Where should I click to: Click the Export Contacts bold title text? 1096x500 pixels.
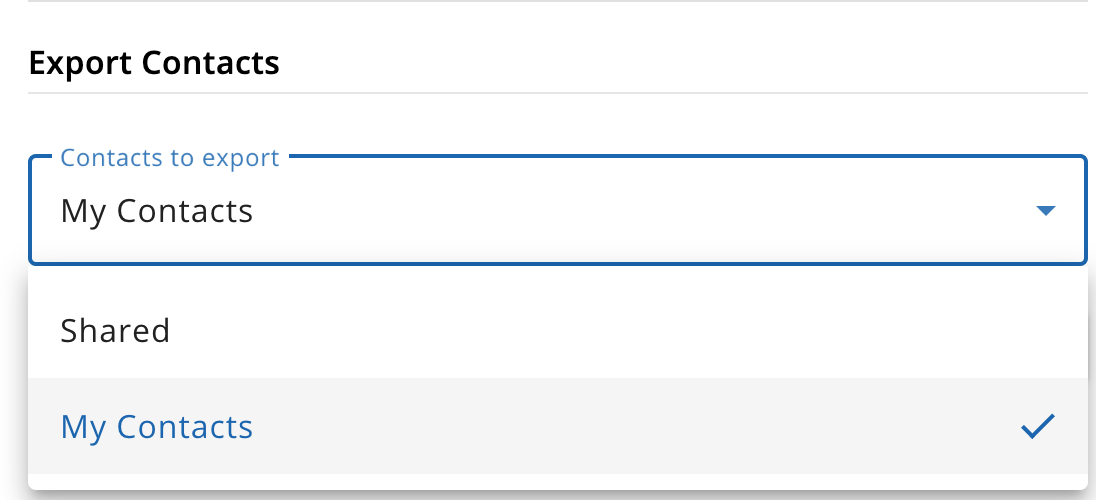point(154,63)
